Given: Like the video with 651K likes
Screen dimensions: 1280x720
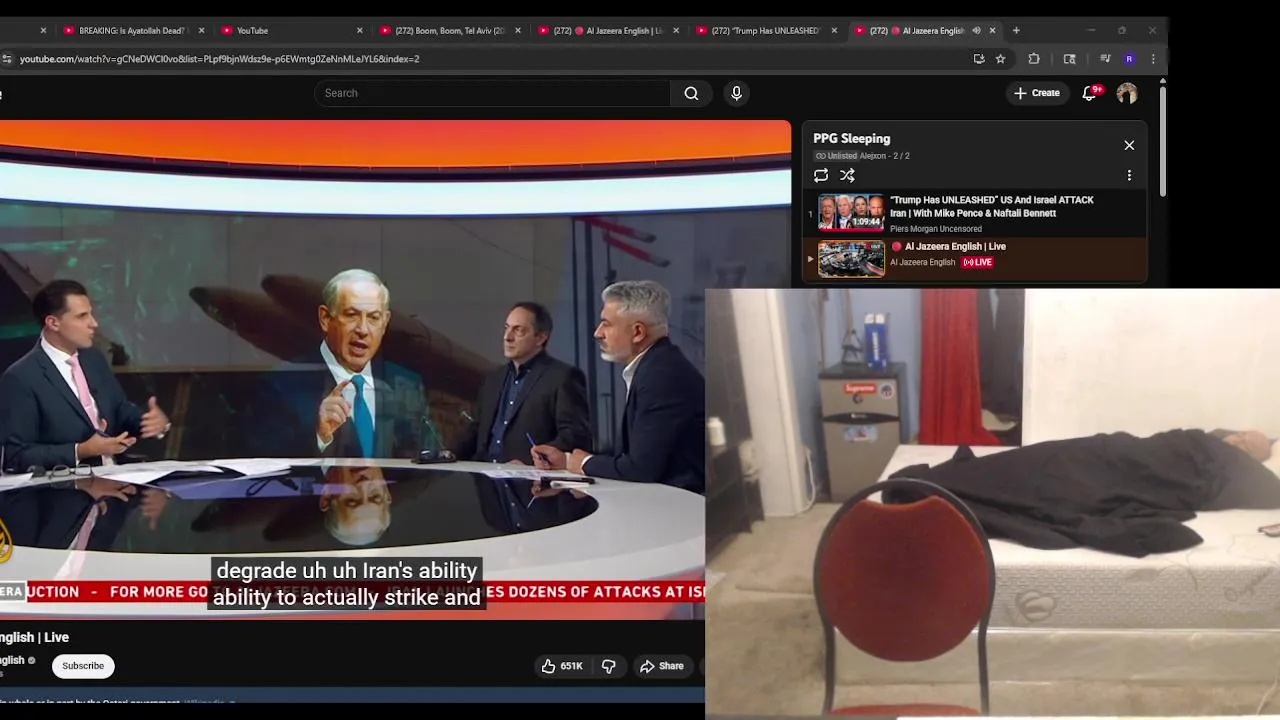Looking at the screenshot, I should click(561, 666).
